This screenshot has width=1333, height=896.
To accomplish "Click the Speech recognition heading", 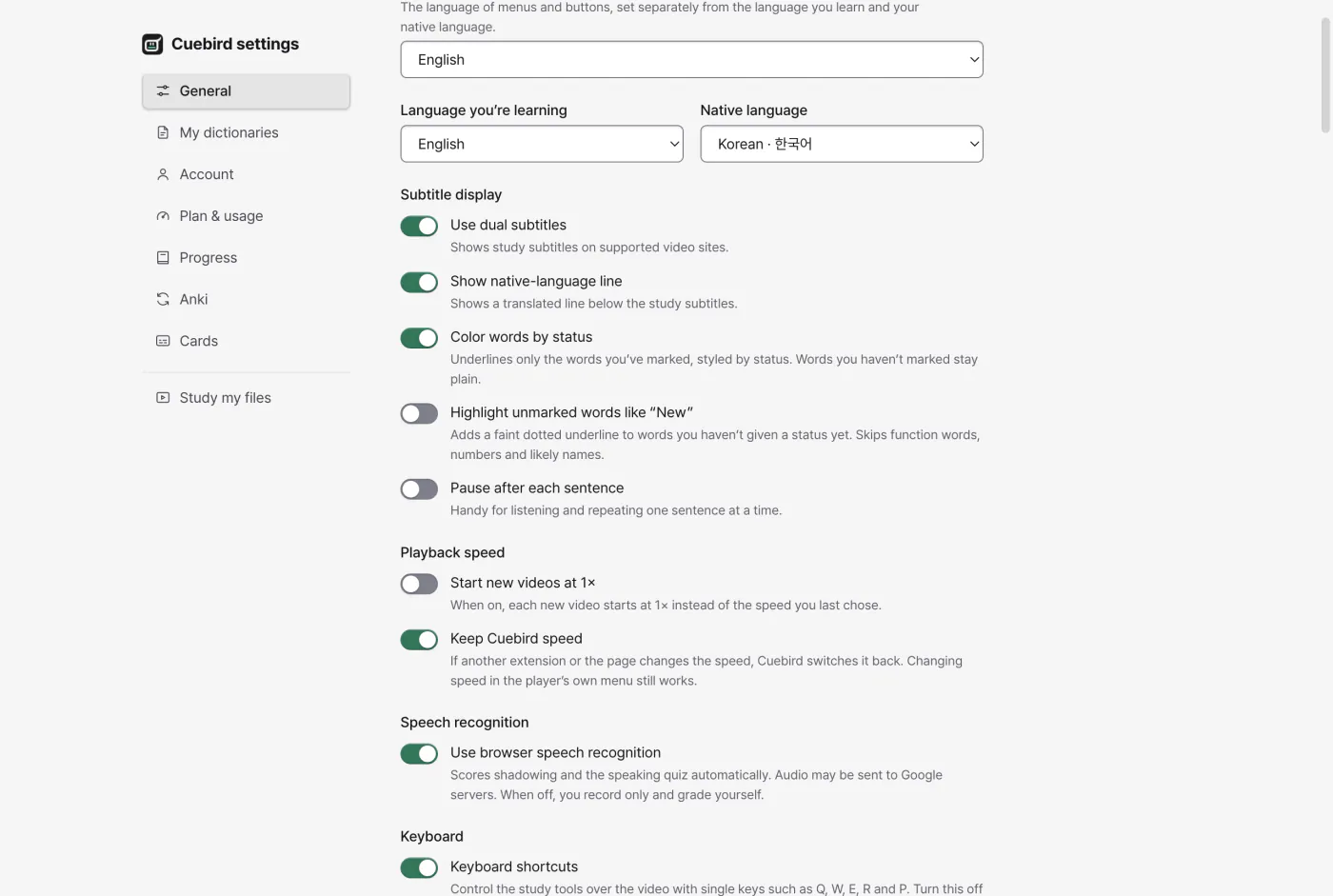I will click(464, 723).
